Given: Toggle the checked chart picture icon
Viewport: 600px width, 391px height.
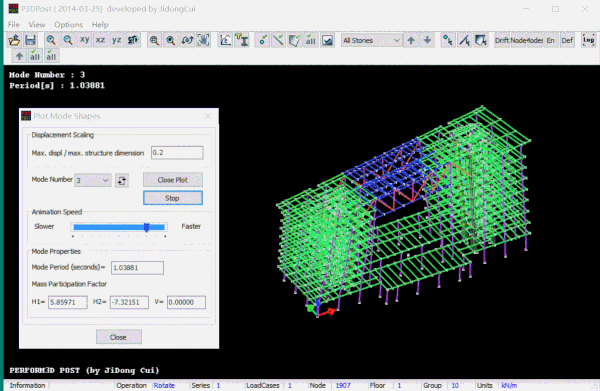Looking at the screenshot, I should pos(327,40).
